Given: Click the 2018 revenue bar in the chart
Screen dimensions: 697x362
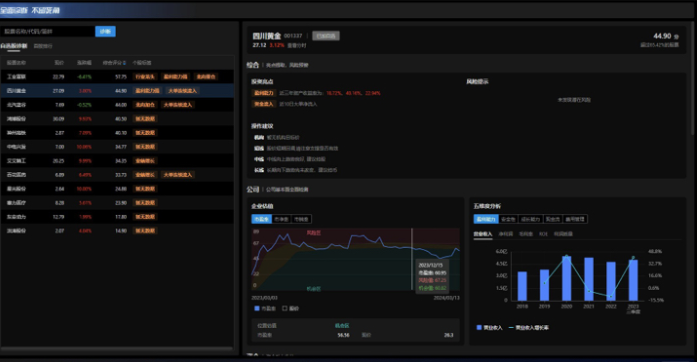Looking at the screenshot, I should pos(522,286).
